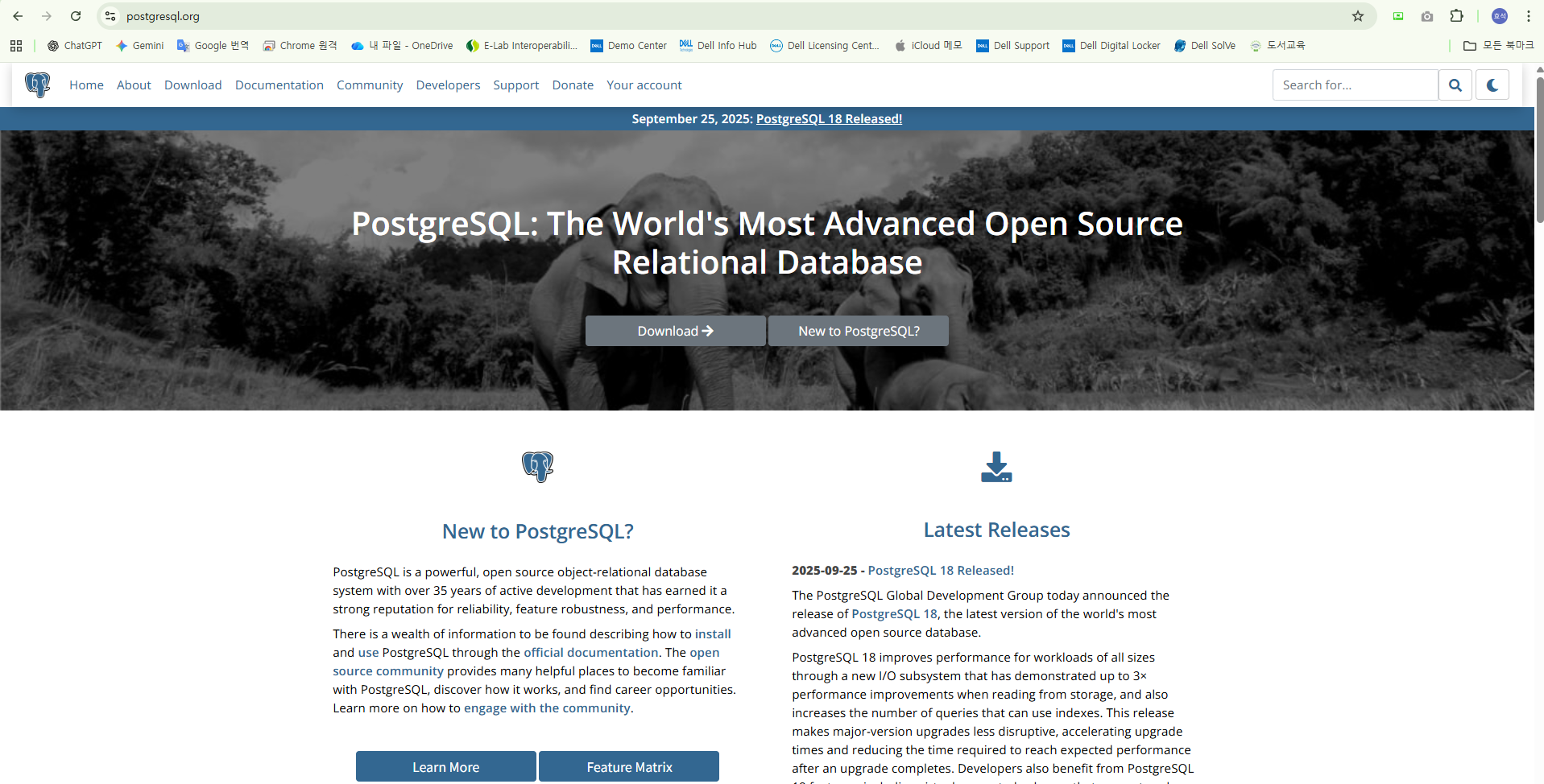1544x784 pixels.
Task: Click the browser forward arrow
Action: coord(47,16)
